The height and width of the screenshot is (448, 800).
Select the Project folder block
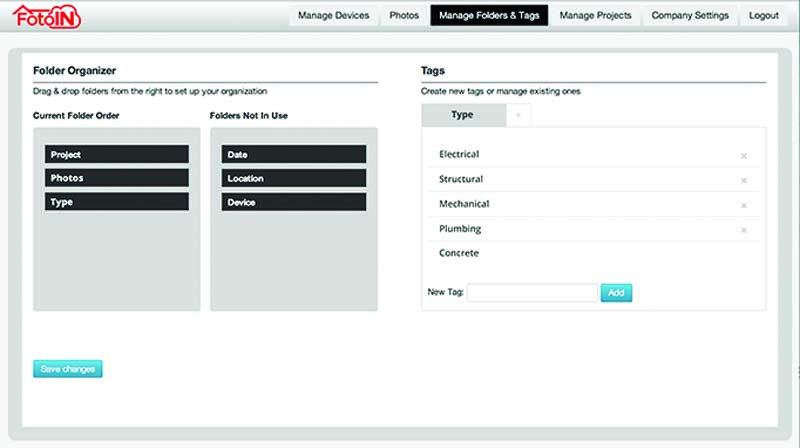[117, 154]
